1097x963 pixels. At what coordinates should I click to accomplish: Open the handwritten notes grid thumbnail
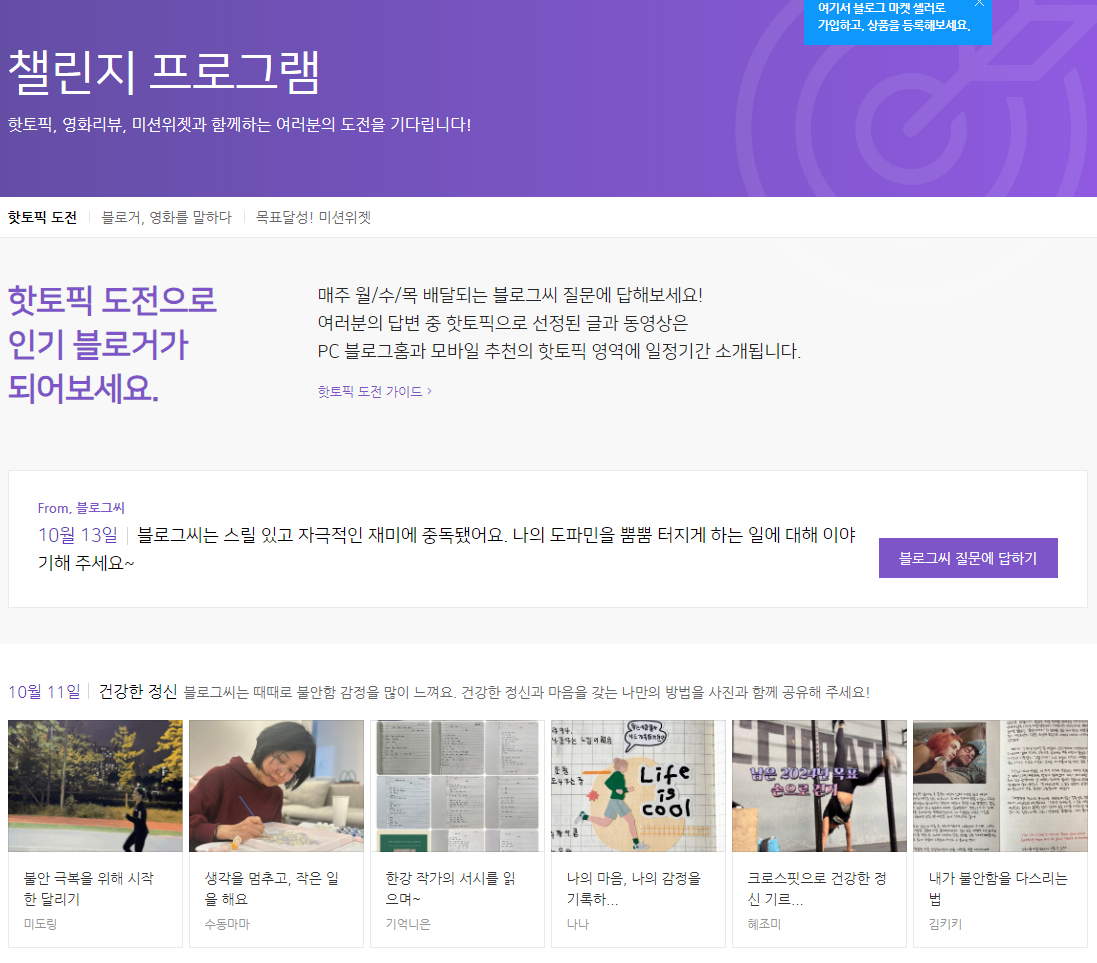(x=457, y=785)
